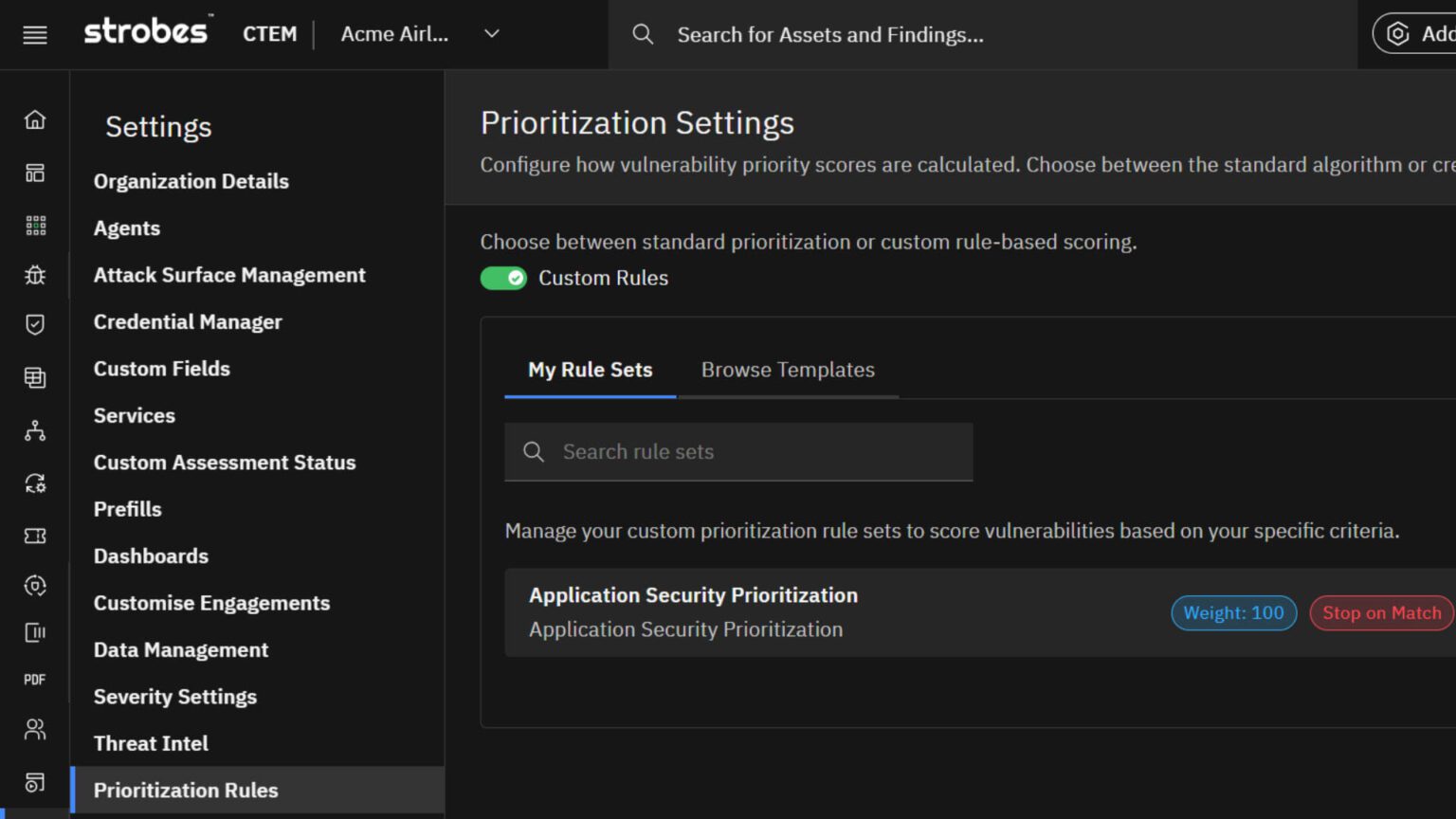
Task: Select the shield compliance icon in sidebar
Action: pos(35,325)
